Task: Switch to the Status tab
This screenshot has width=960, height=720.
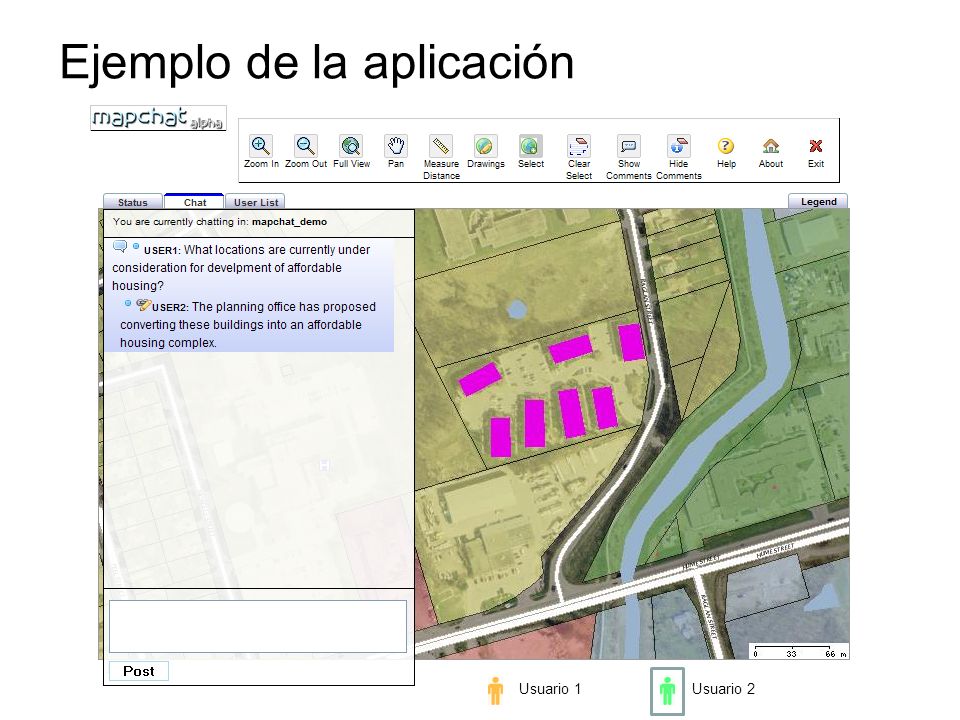Action: 133,202
